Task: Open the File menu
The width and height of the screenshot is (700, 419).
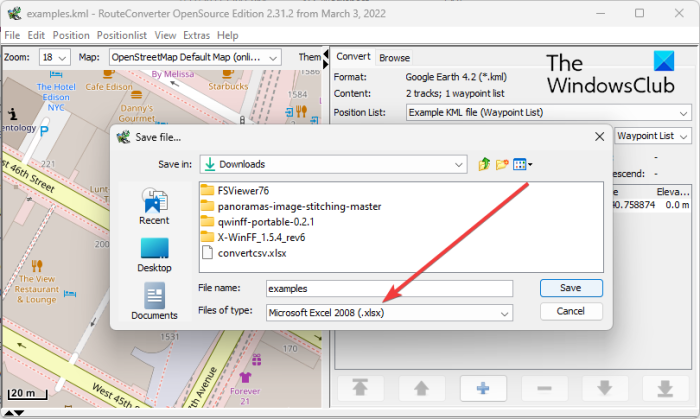Action: pyautogui.click(x=12, y=35)
